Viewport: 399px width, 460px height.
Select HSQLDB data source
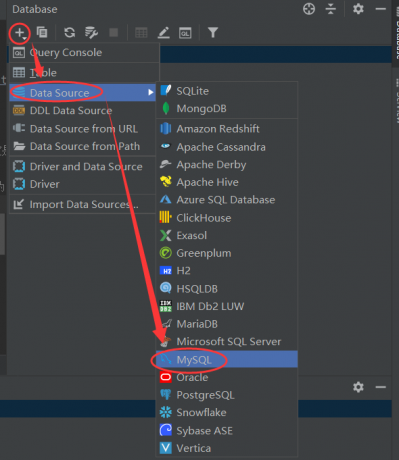[227, 289]
